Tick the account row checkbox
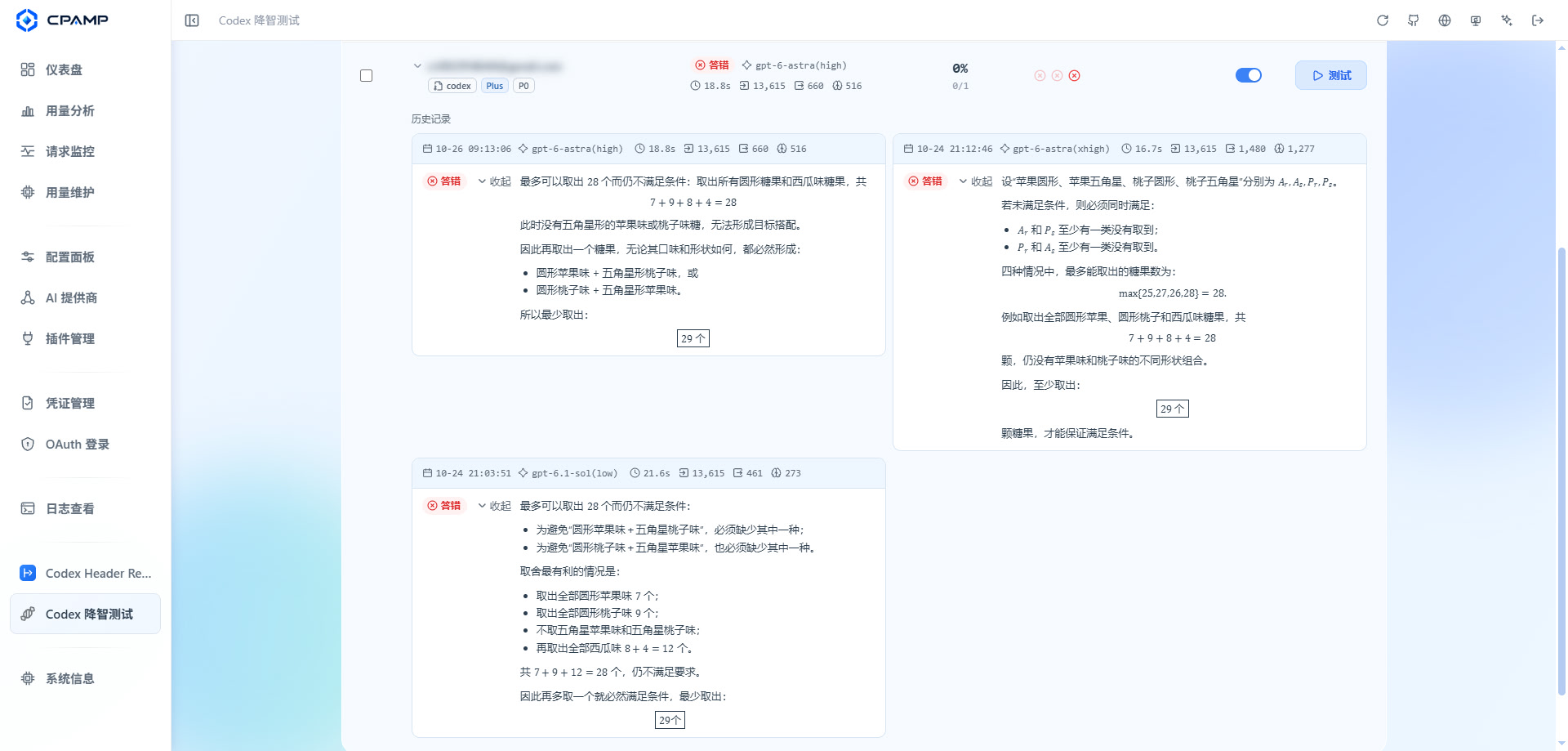The image size is (1568, 751). click(367, 75)
